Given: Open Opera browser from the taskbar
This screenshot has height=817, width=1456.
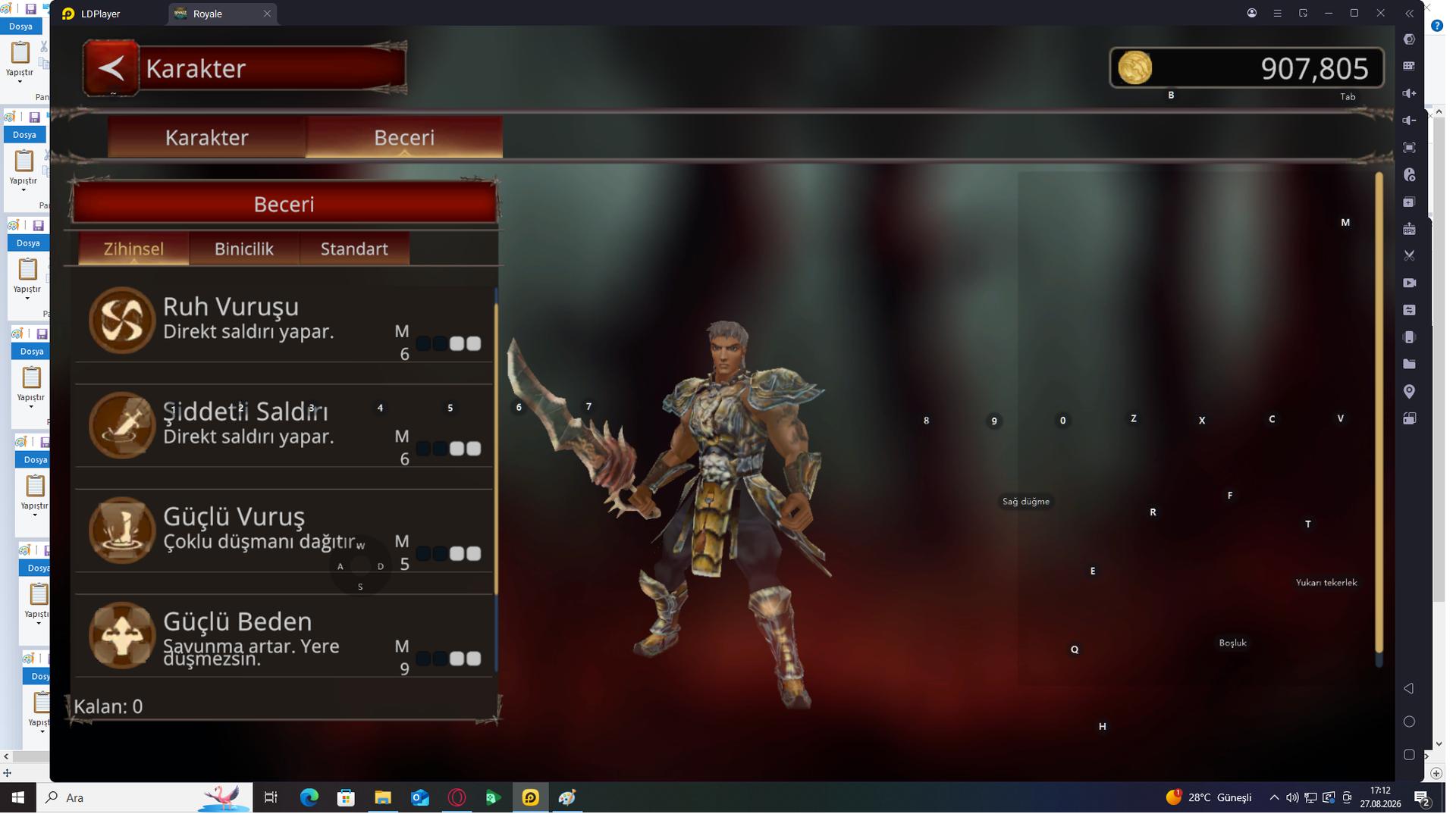Looking at the screenshot, I should pyautogui.click(x=457, y=798).
